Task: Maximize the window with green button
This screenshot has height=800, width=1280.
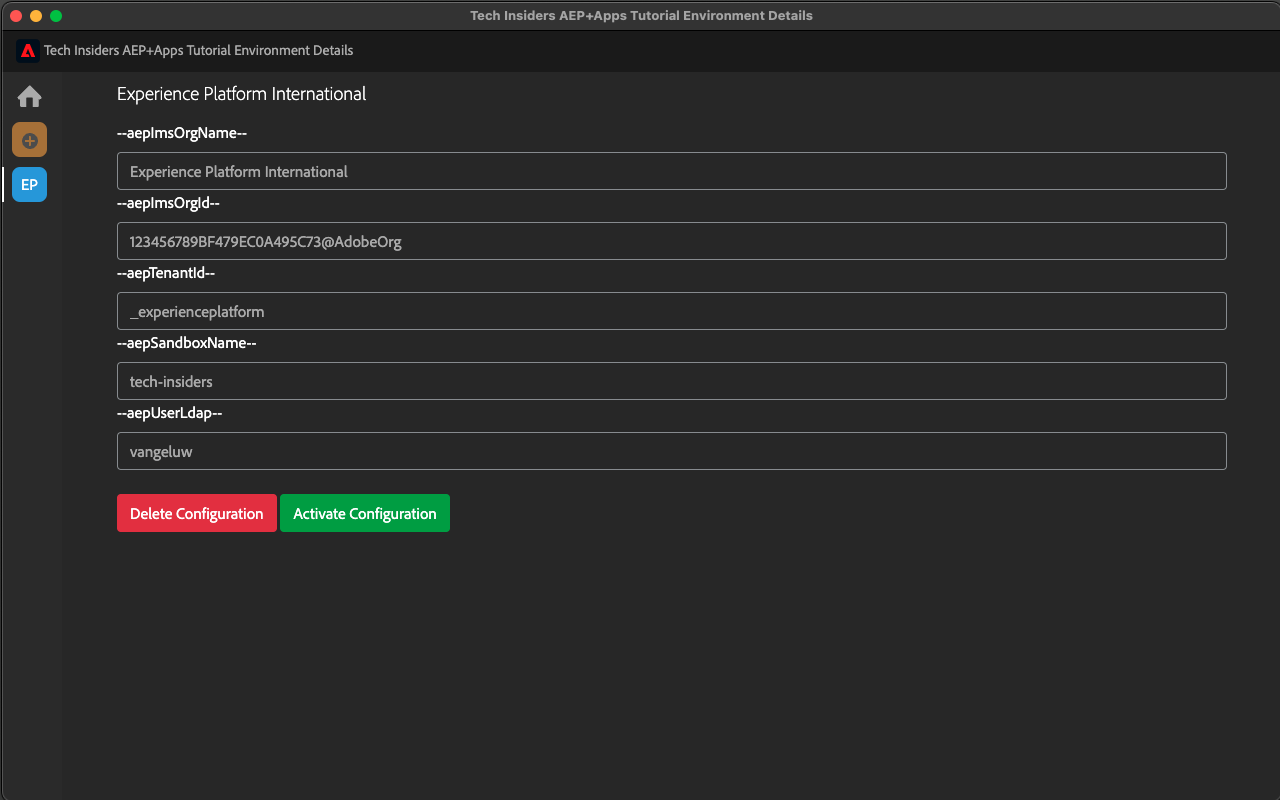Action: point(56,16)
